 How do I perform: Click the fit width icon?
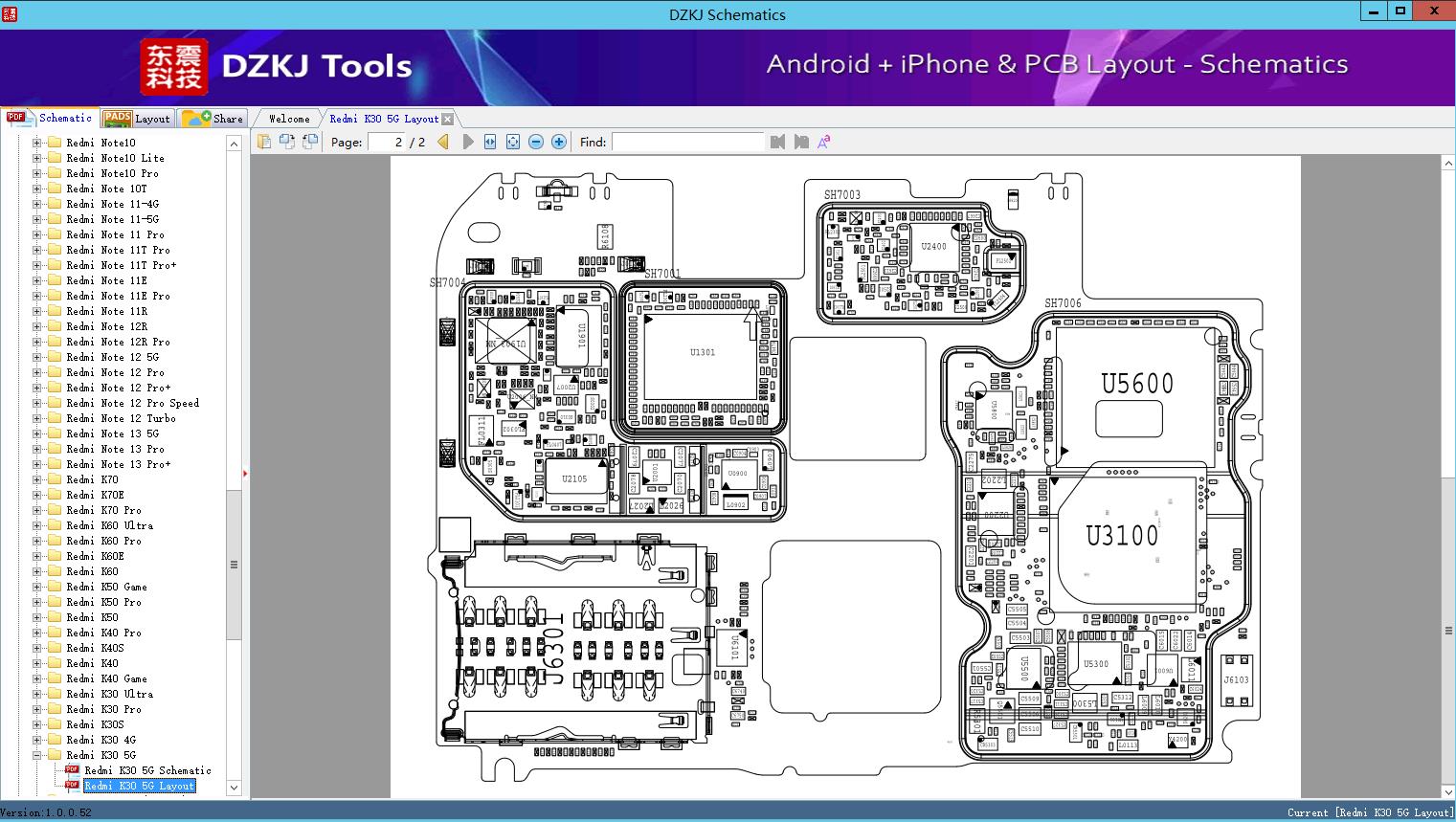click(490, 142)
